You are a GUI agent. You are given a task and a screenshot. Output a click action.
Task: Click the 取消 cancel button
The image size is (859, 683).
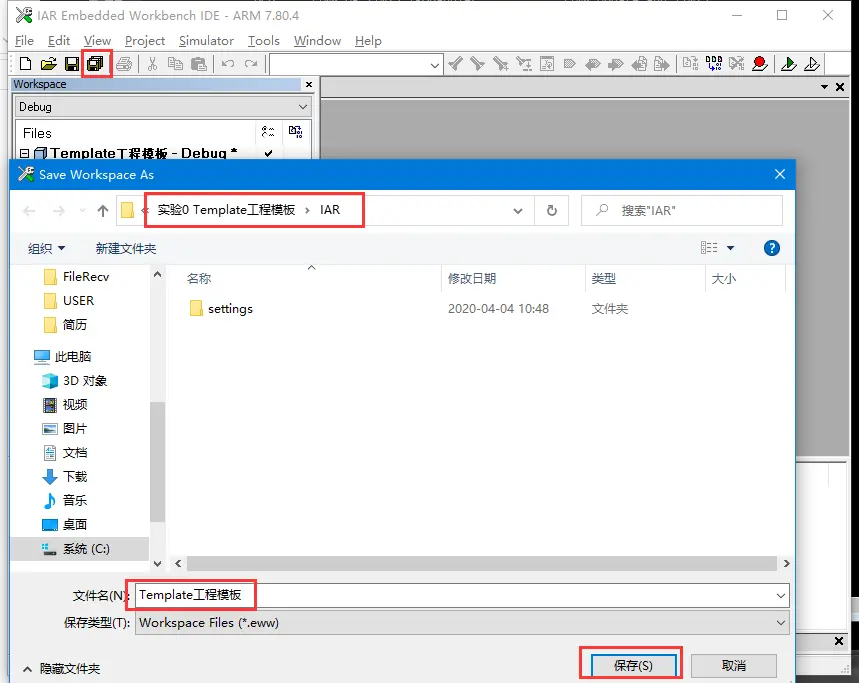pyautogui.click(x=734, y=665)
